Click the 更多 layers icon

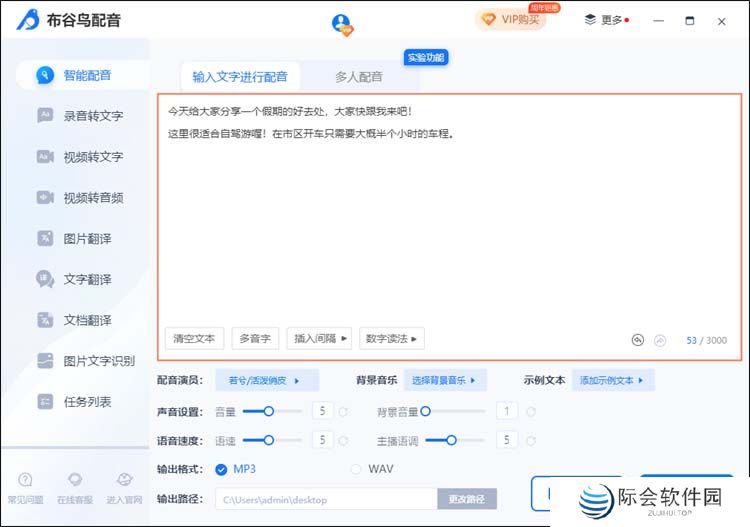click(590, 20)
